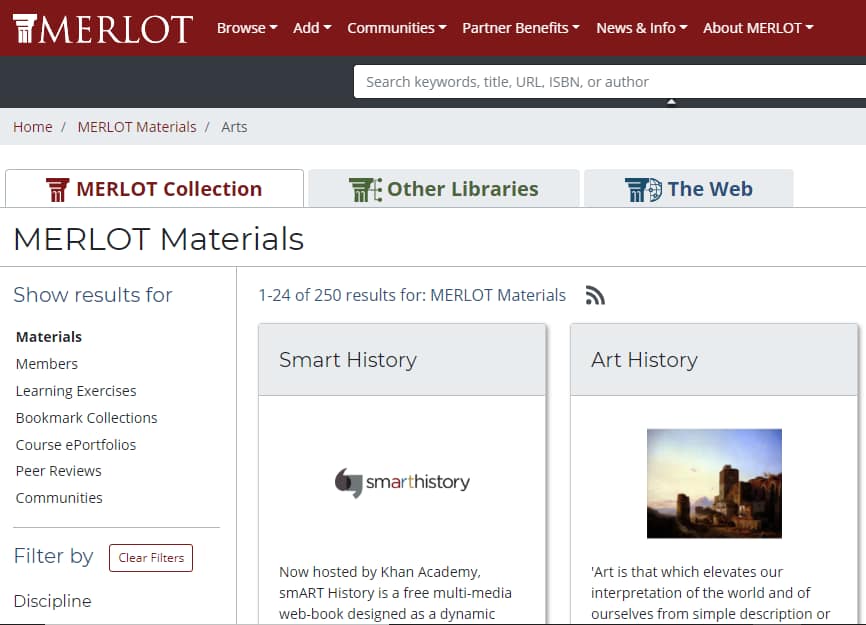Viewport: 866px width, 625px height.
Task: Filter results by Learning Exercises
Action: pos(76,391)
